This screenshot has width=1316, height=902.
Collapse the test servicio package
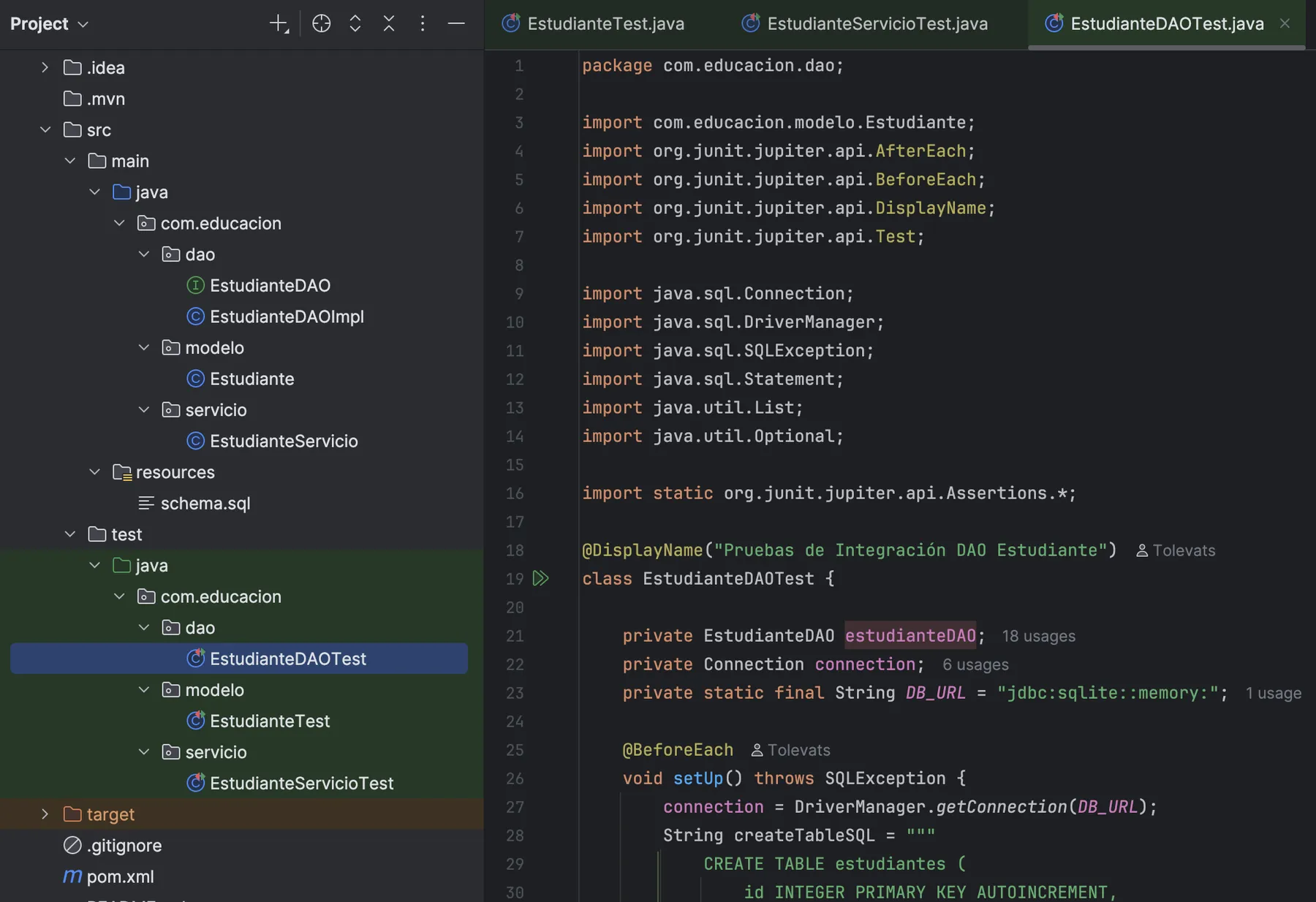click(x=144, y=752)
